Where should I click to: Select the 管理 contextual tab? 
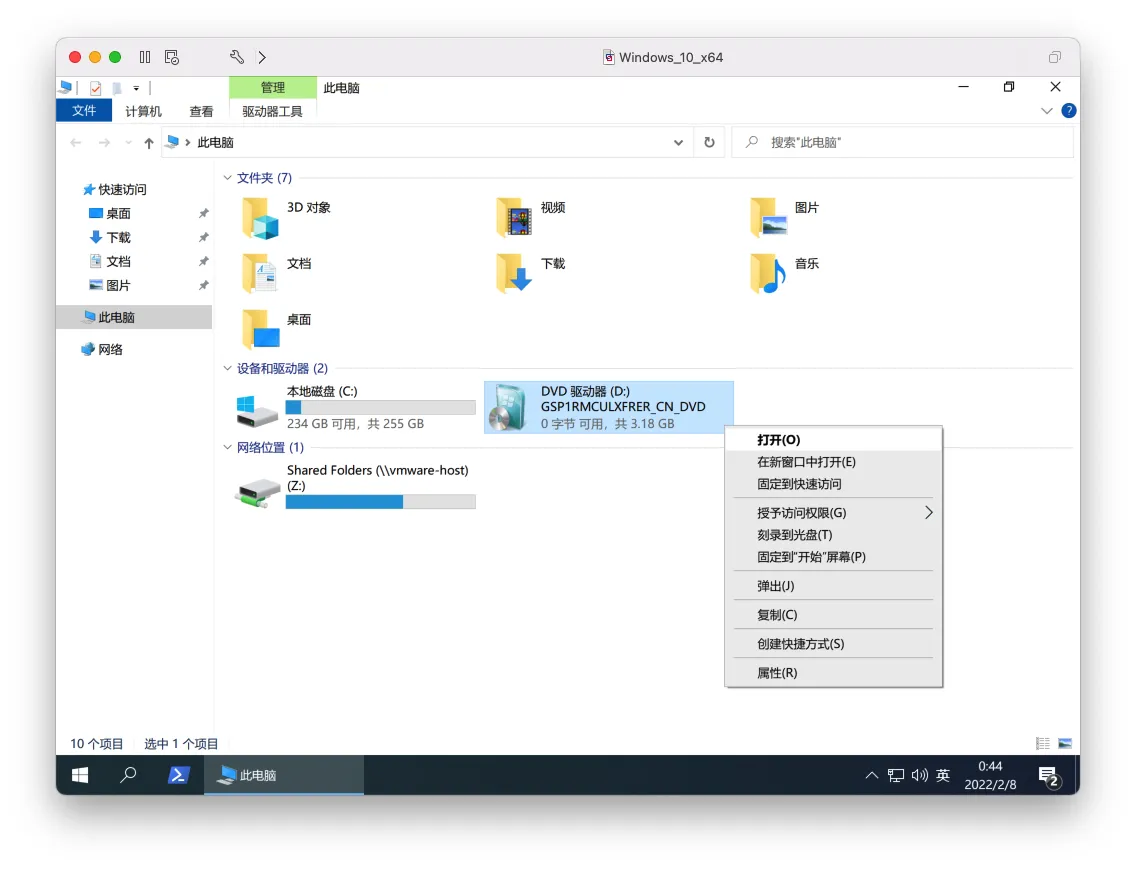point(273,87)
